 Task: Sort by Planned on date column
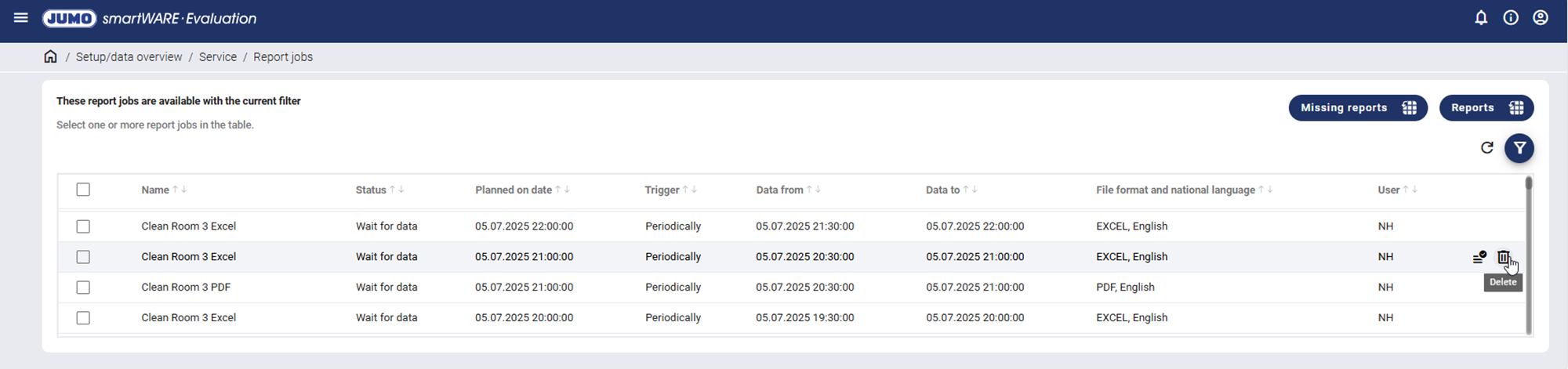pos(513,190)
